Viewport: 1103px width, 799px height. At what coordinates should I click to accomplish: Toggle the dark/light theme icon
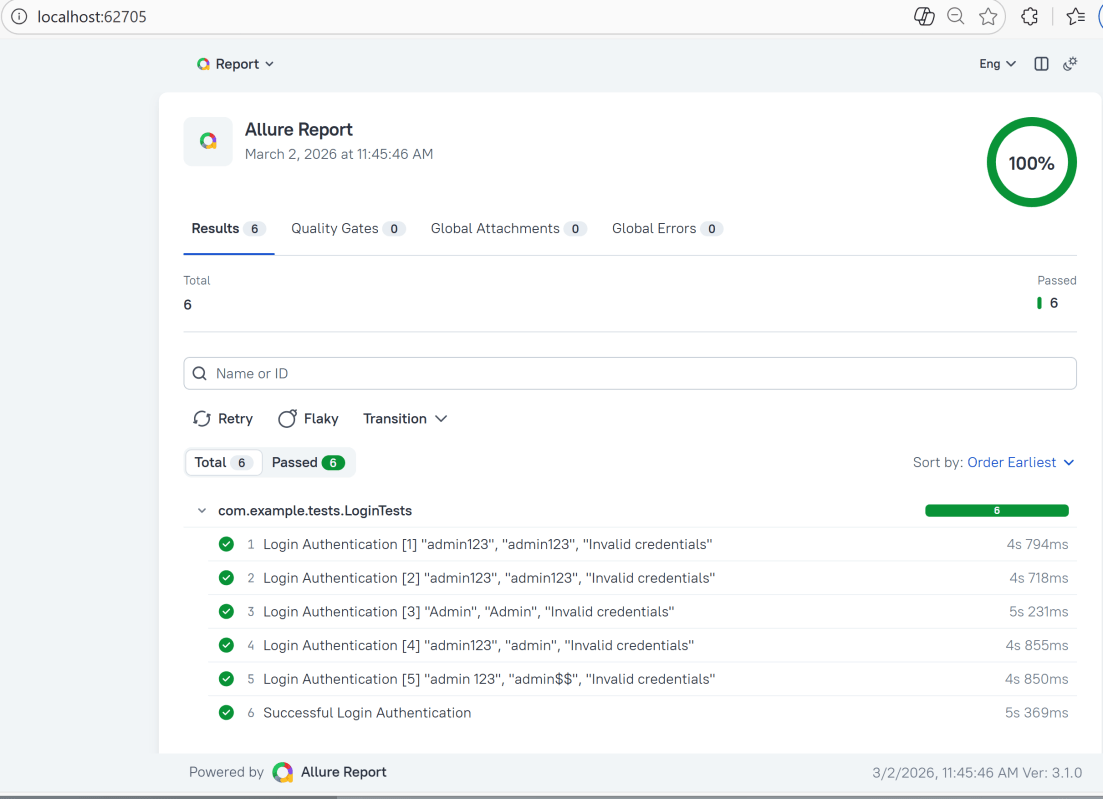(1070, 64)
